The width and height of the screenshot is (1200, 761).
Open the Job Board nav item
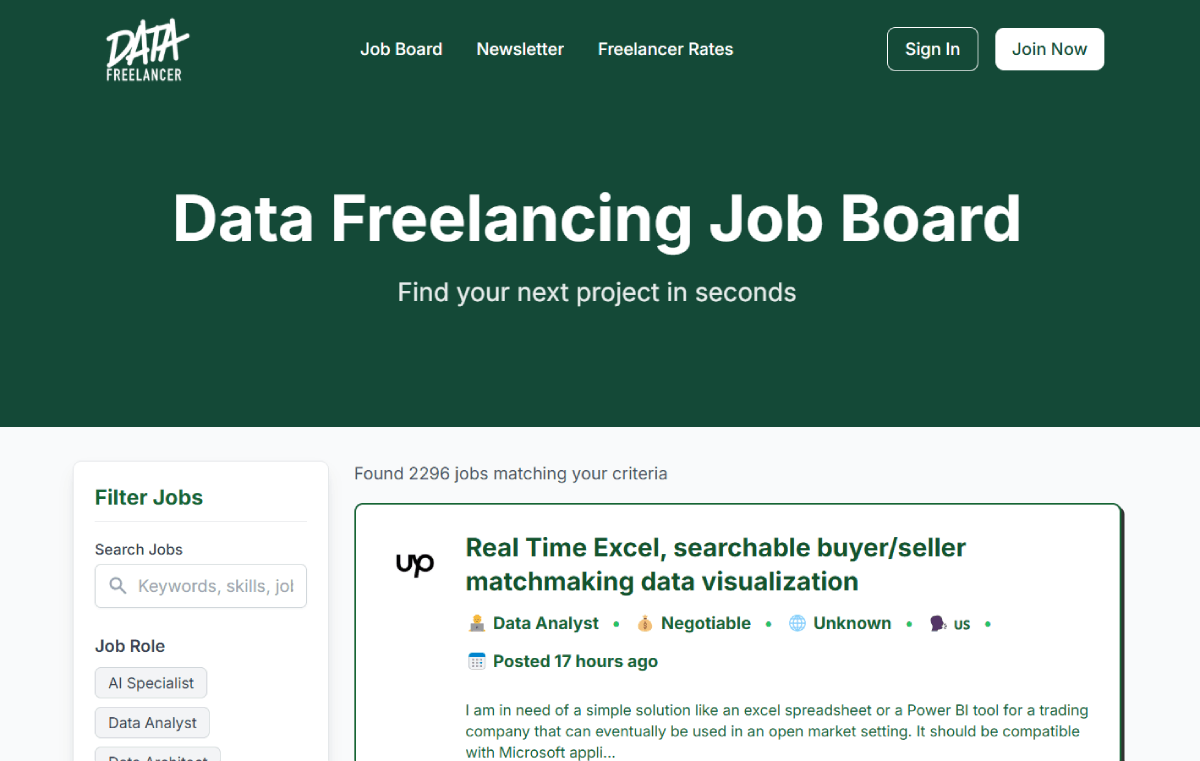point(401,49)
